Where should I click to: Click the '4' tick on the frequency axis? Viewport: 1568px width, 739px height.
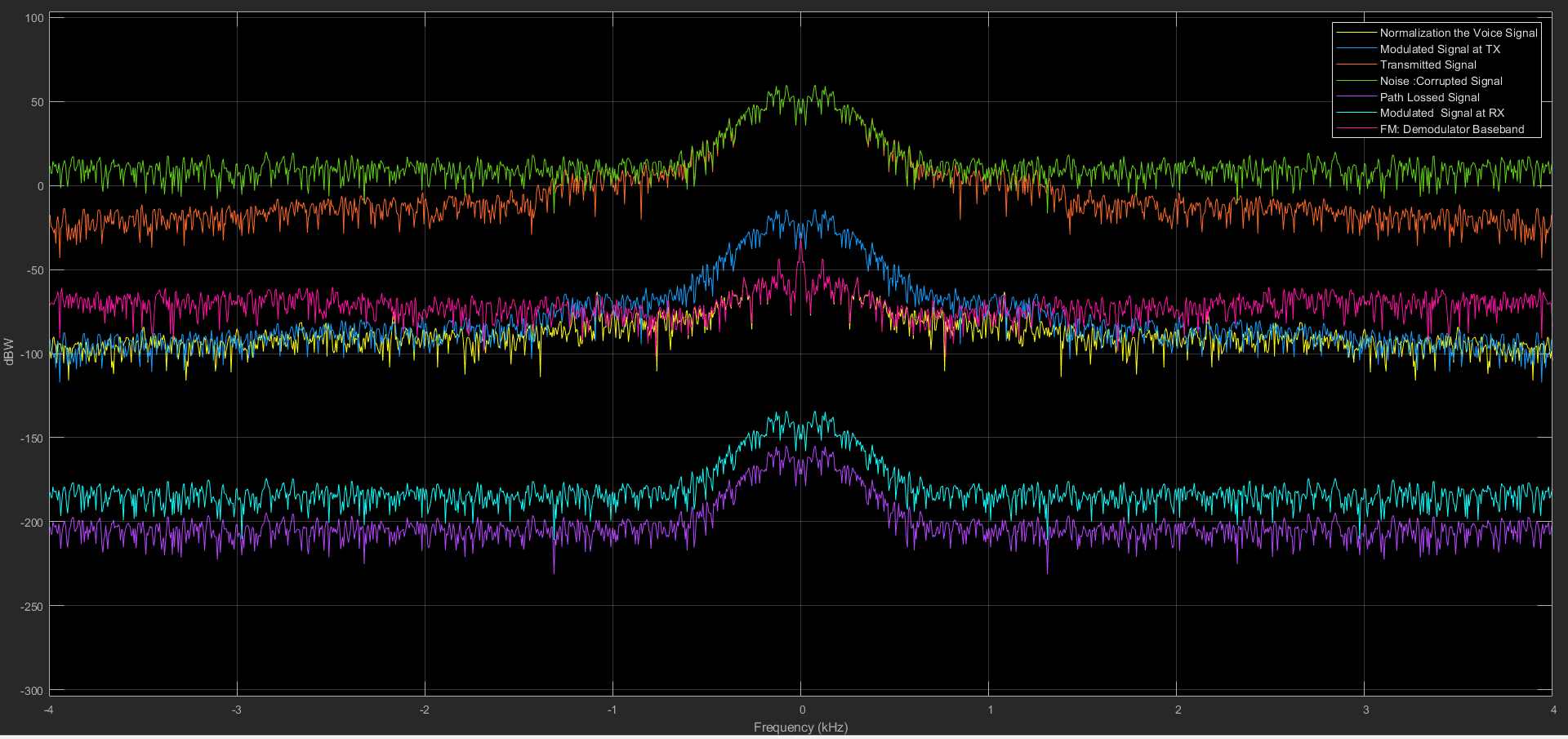pyautogui.click(x=1553, y=710)
